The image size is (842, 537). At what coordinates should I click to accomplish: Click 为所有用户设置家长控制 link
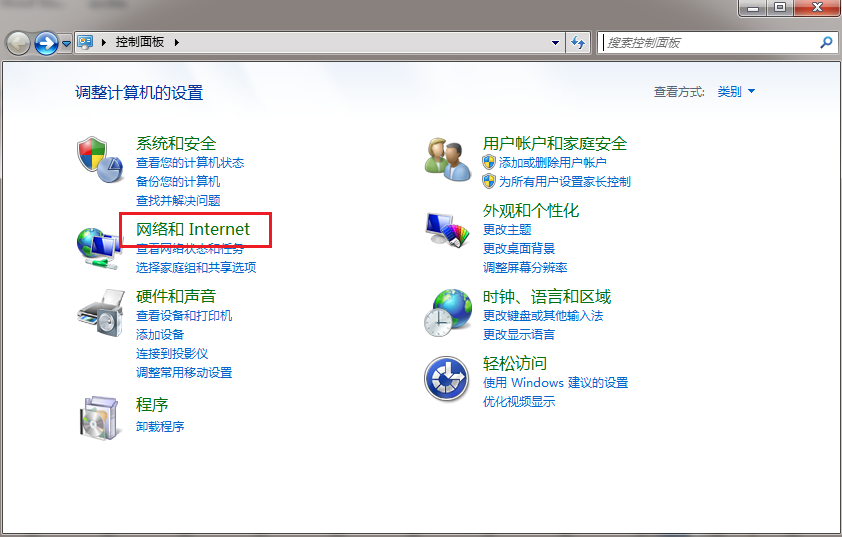pyautogui.click(x=564, y=182)
